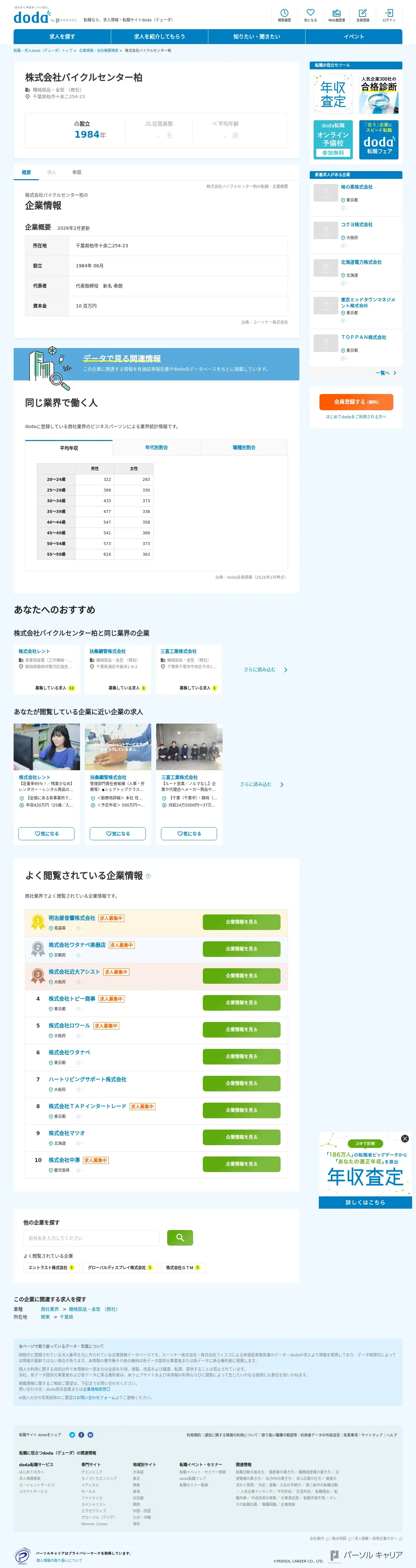Open the 合格診断 tool banner
416x1568 pixels.
click(x=378, y=94)
